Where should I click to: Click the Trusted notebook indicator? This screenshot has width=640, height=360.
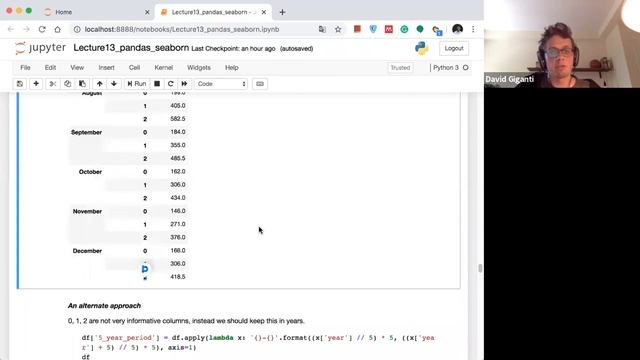tap(400, 68)
